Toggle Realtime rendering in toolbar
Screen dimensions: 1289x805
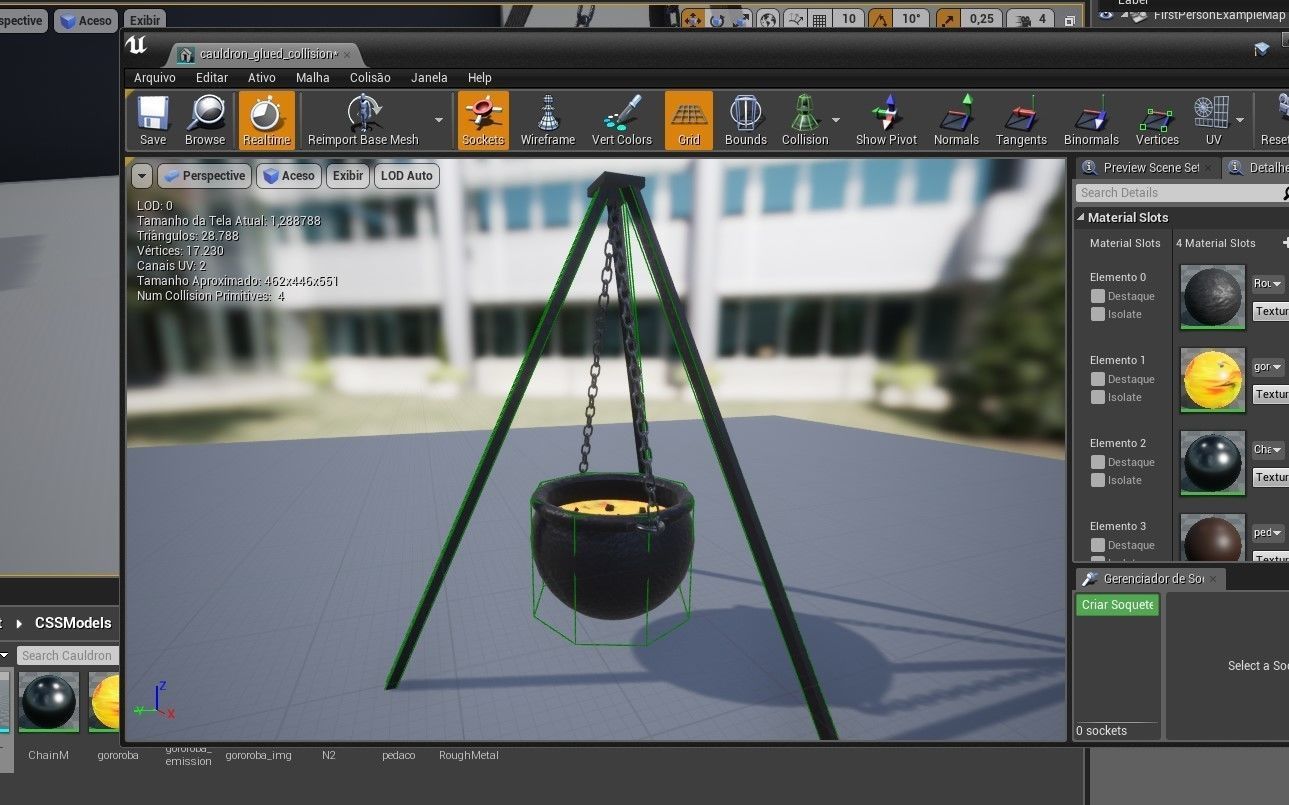(267, 121)
